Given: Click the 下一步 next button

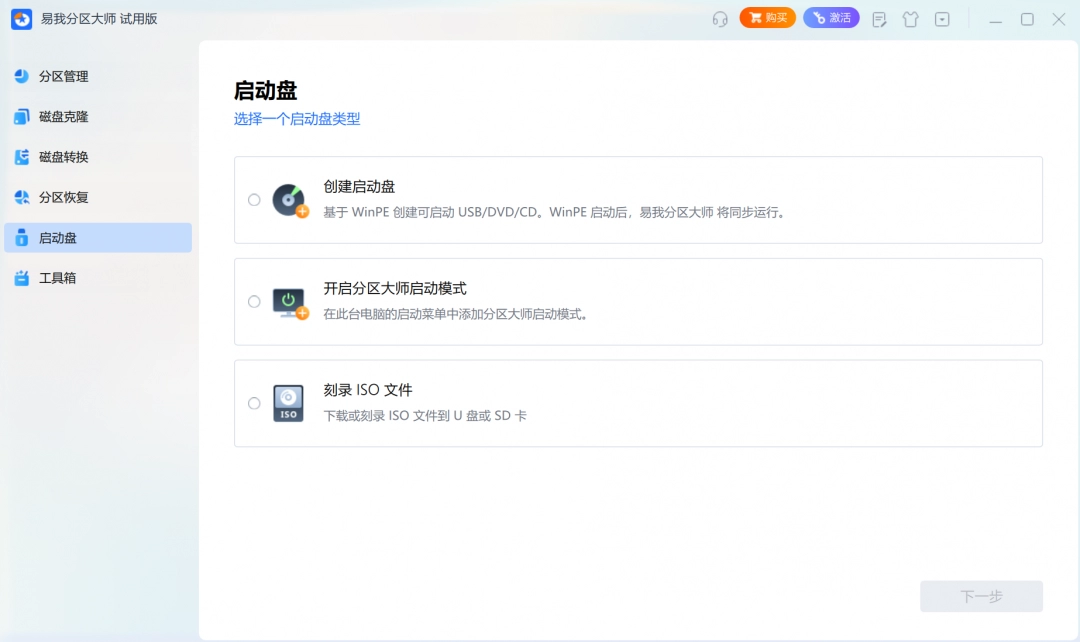Looking at the screenshot, I should coord(982,596).
